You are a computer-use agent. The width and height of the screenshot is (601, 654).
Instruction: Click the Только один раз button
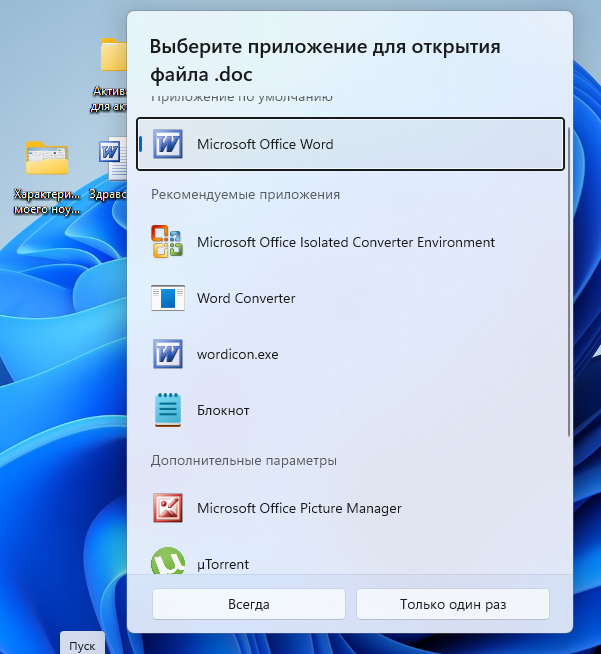coord(453,604)
